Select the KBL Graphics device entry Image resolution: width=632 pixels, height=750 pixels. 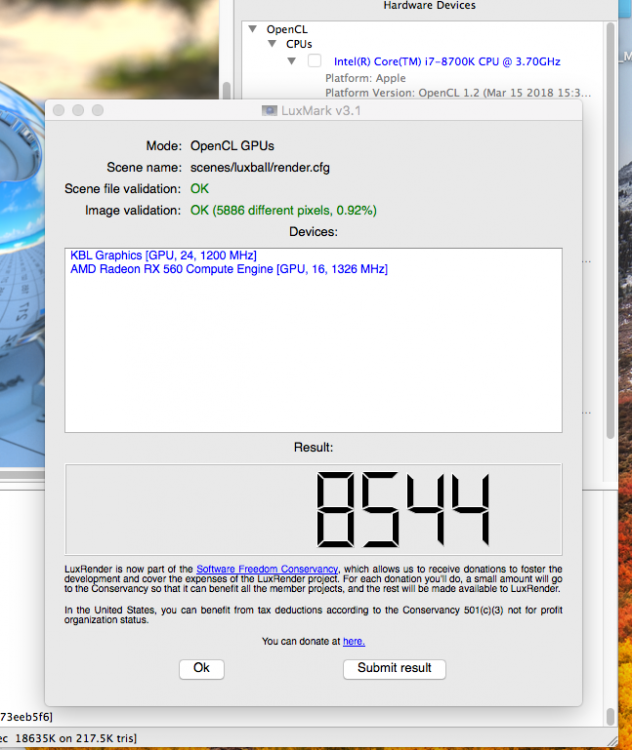pos(163,255)
